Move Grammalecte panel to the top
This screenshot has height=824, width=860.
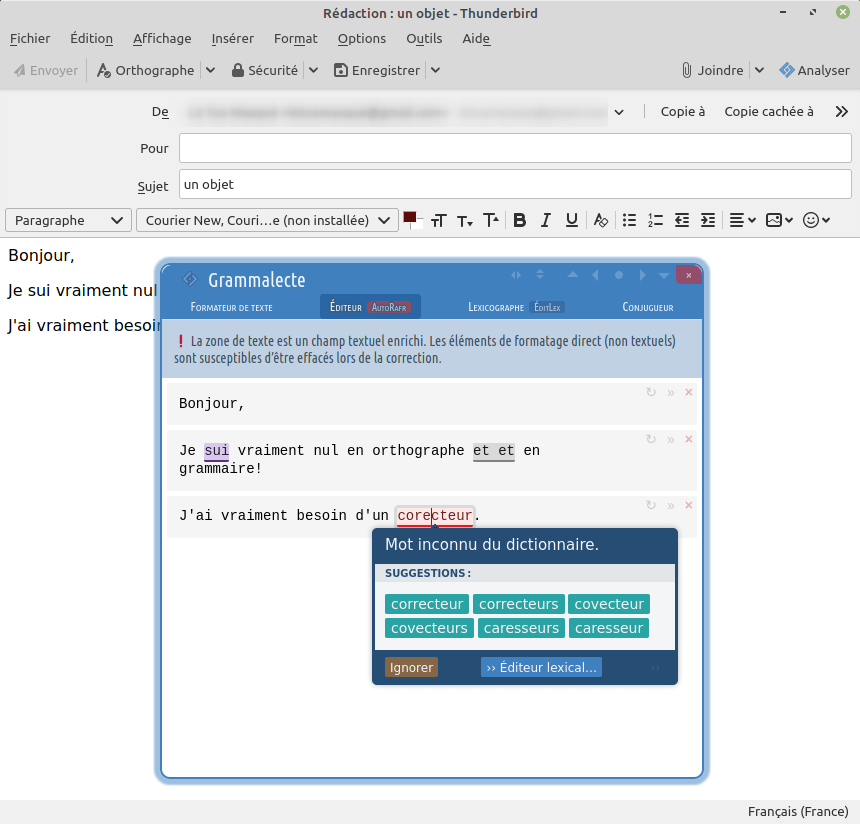(573, 275)
